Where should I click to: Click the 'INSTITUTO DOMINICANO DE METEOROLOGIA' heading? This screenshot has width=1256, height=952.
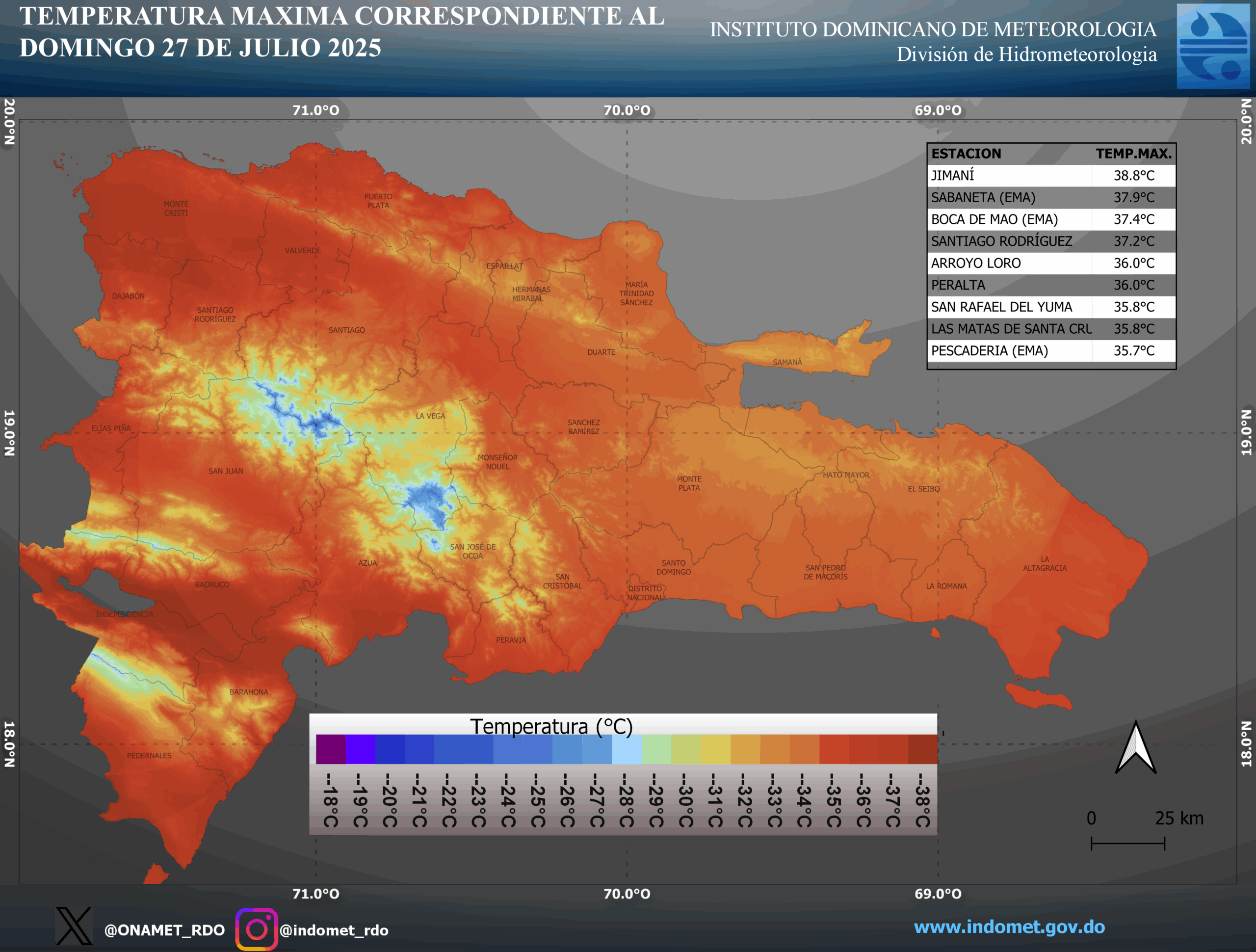933,29
